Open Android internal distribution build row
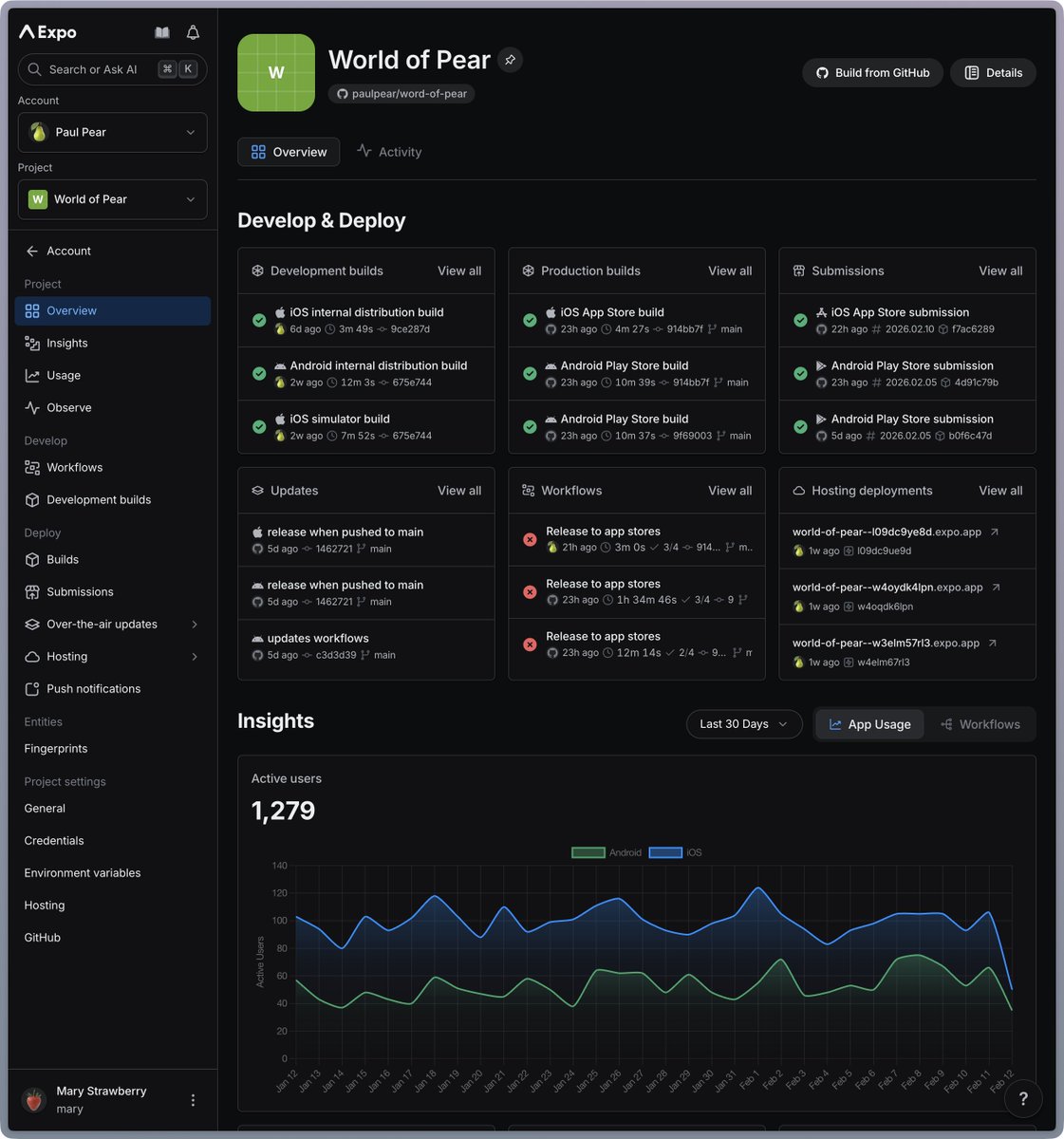The image size is (1064, 1139). 366,374
